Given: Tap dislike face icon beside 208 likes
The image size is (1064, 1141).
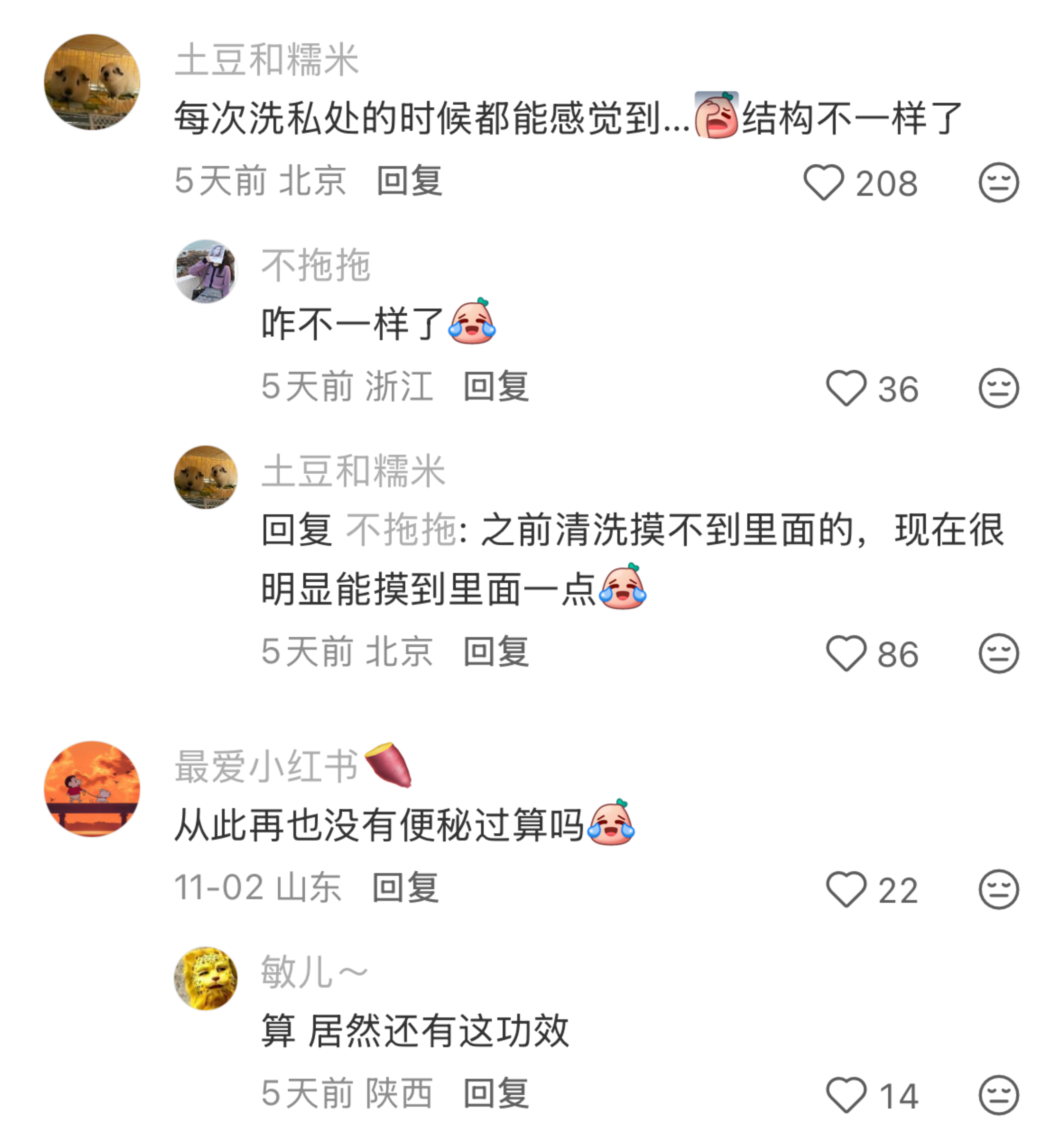Looking at the screenshot, I should (998, 183).
